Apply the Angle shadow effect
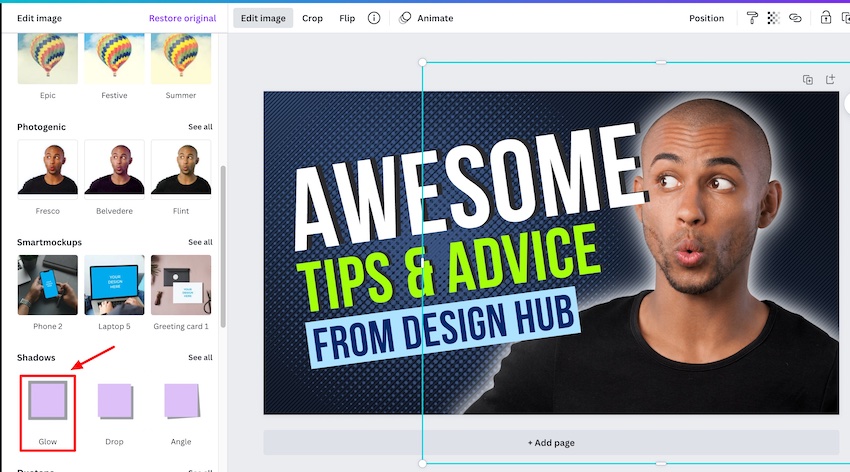This screenshot has height=472, width=850. point(182,401)
